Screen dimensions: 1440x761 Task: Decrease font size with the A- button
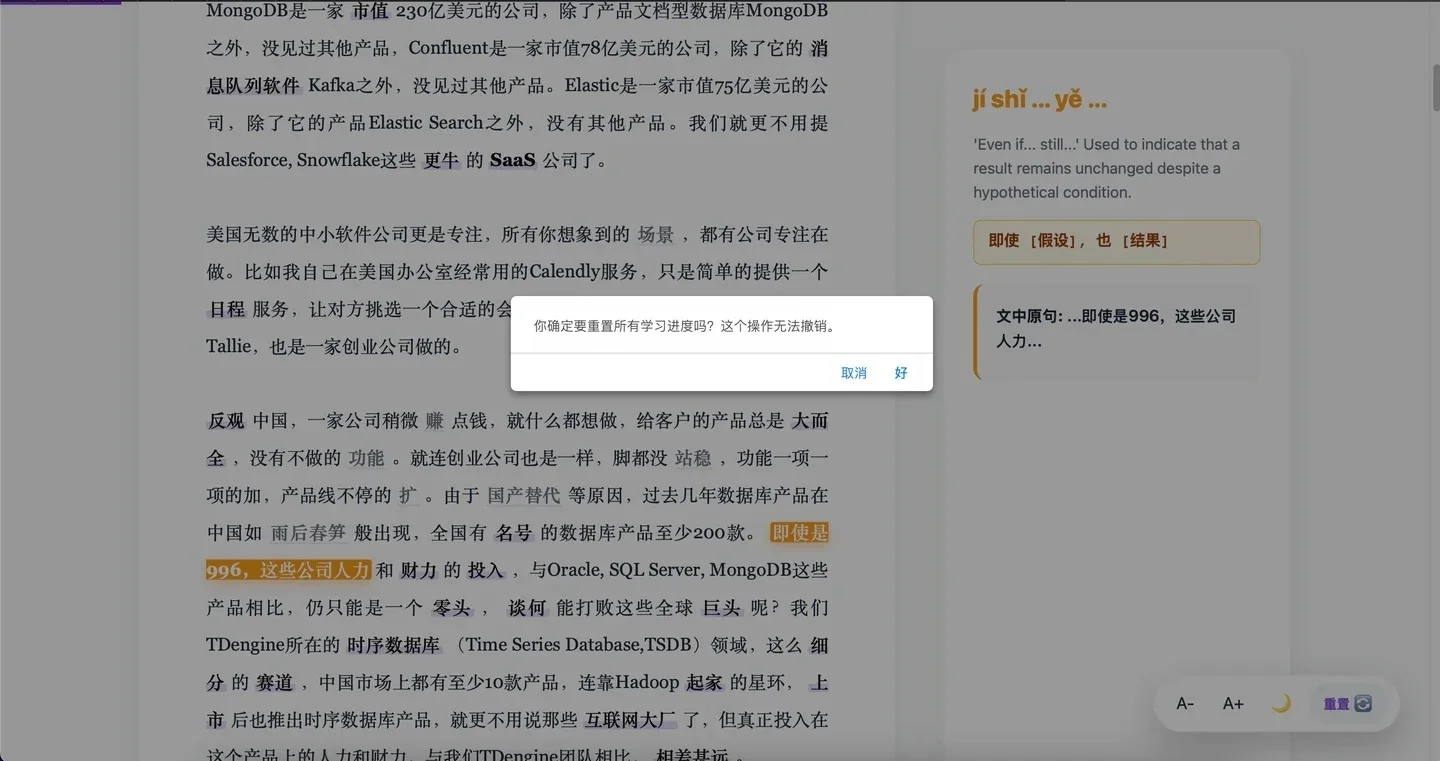1185,704
